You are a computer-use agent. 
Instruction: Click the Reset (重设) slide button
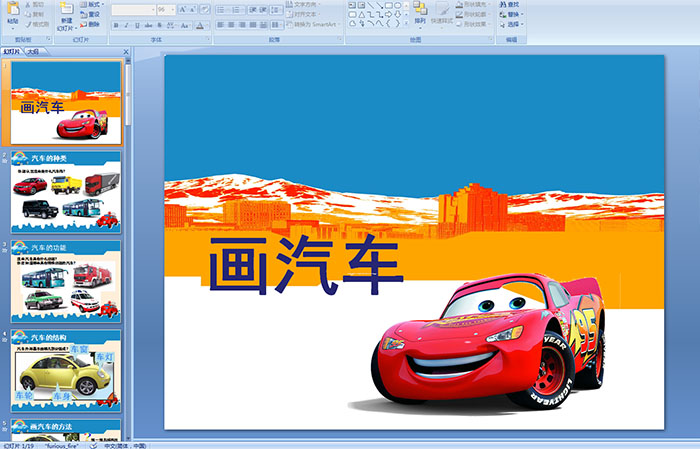[x=90, y=14]
